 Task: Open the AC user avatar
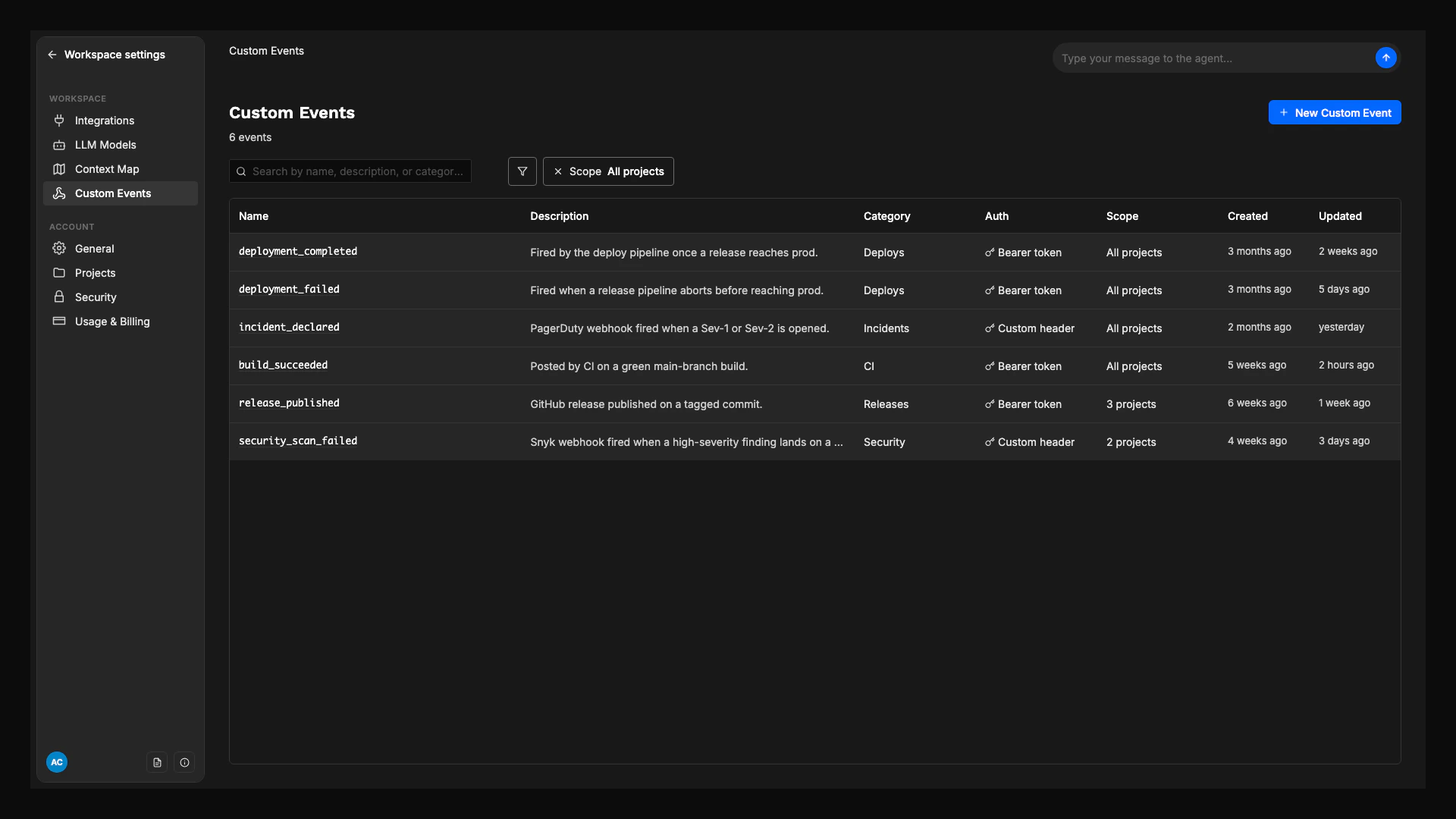coord(57,762)
